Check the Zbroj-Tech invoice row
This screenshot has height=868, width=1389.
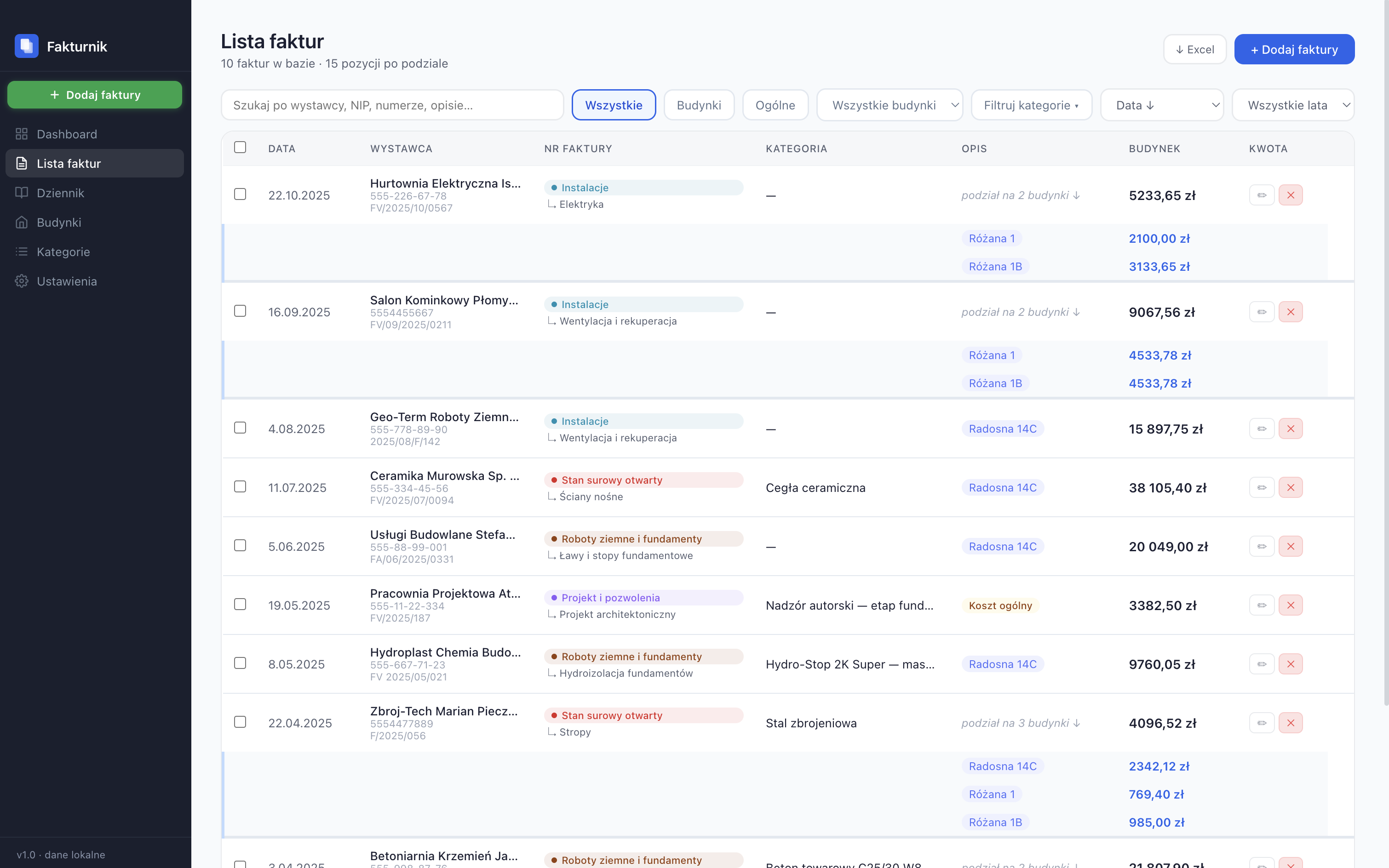pos(240,722)
